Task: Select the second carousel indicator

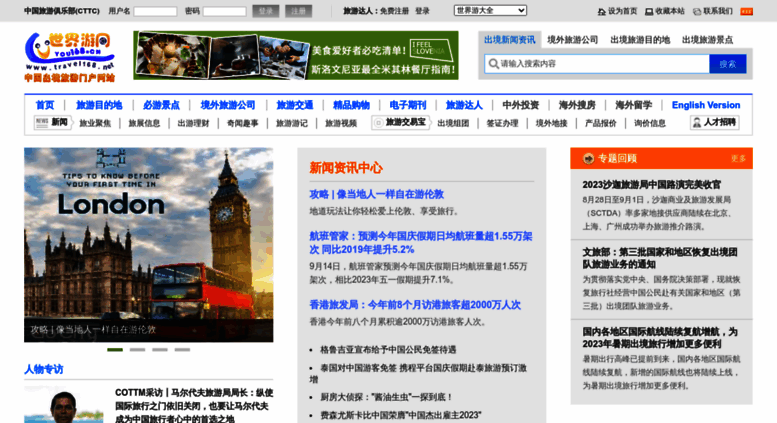Action: [137, 350]
